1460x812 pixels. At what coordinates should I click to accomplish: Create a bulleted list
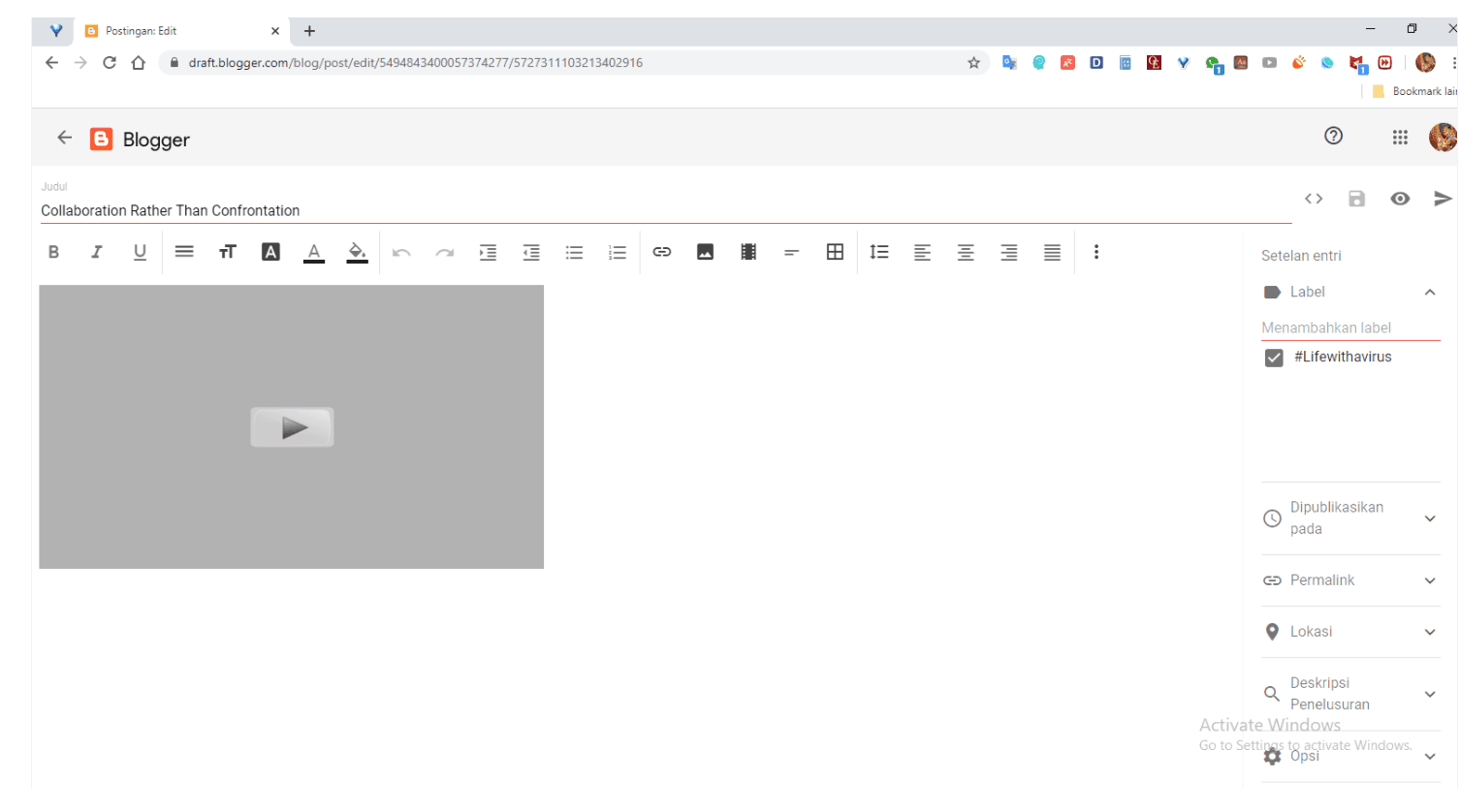click(x=575, y=253)
